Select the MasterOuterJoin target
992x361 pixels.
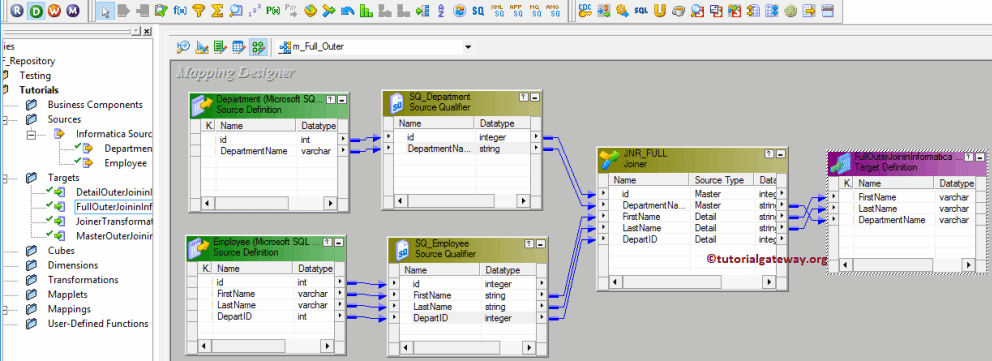(114, 236)
